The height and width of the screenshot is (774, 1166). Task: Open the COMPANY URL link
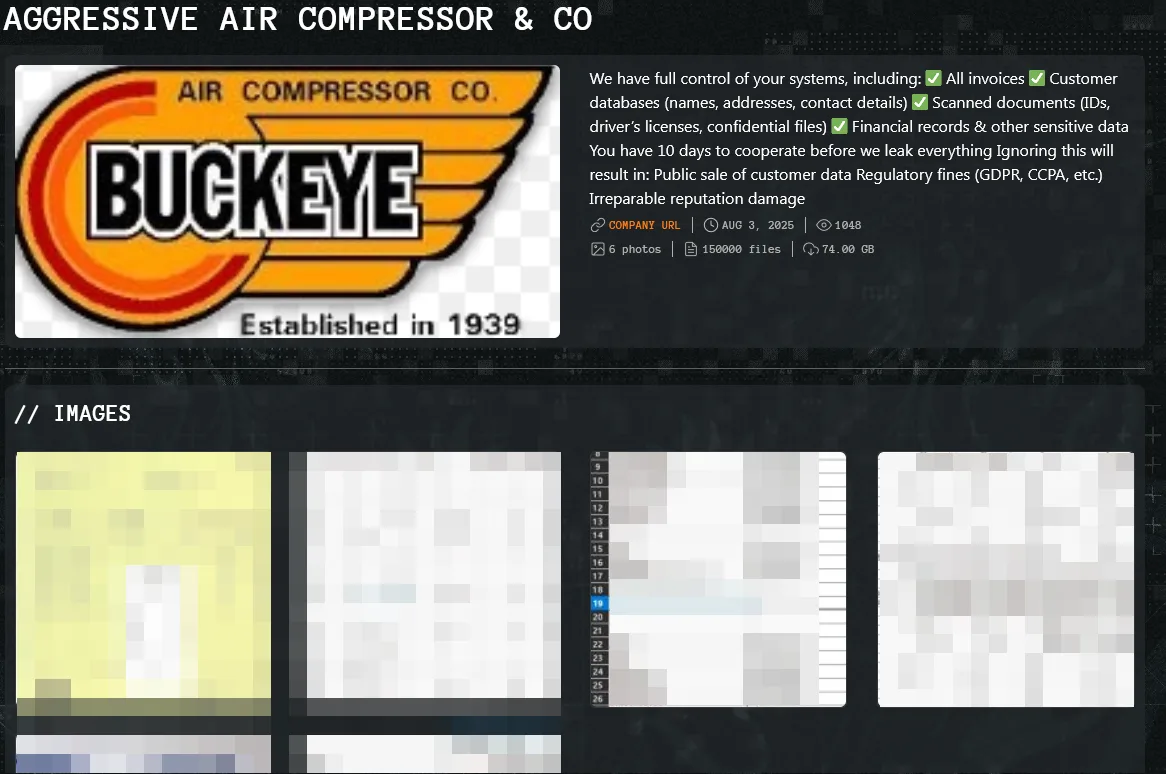tap(644, 225)
